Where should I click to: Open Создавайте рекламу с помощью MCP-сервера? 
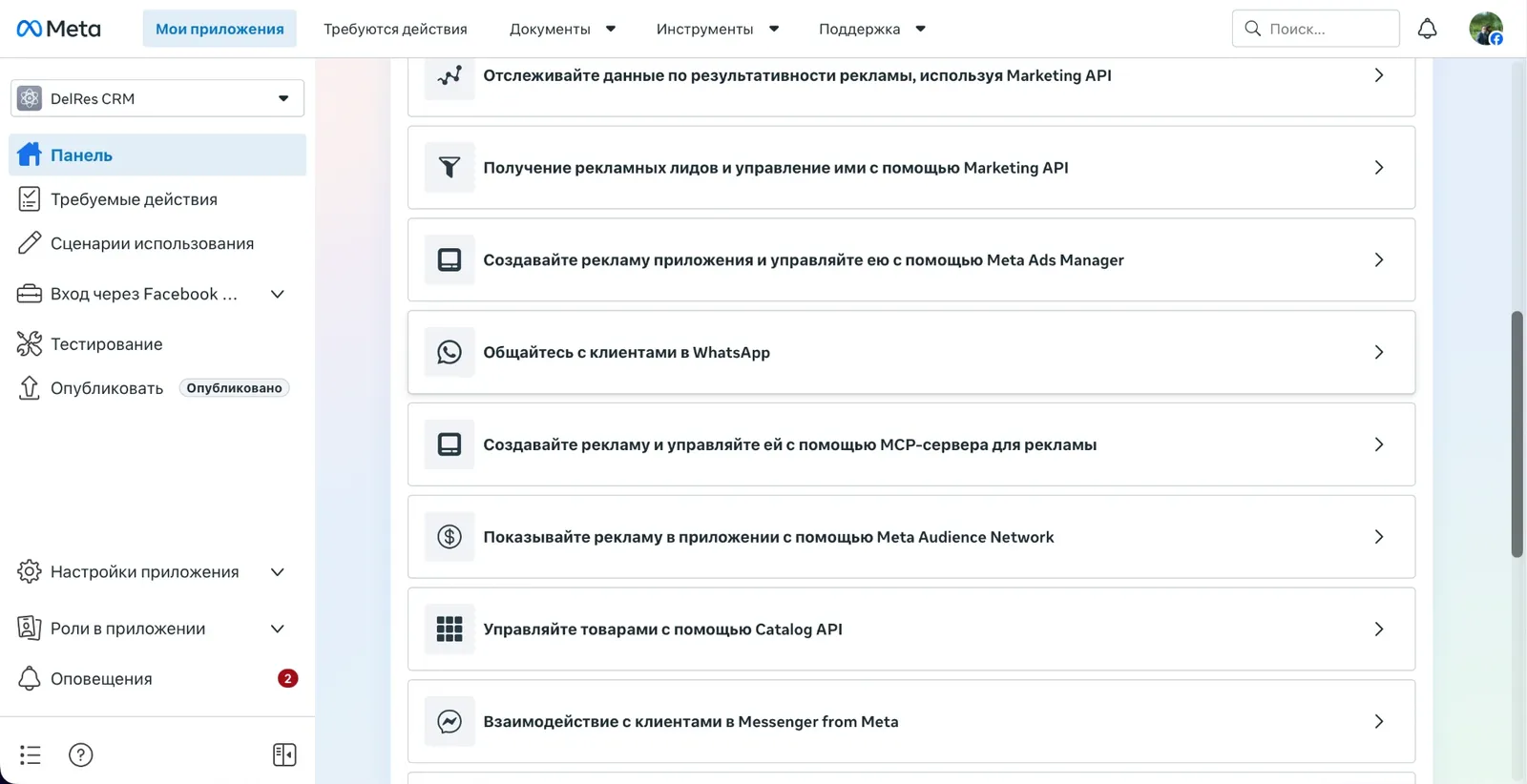(x=911, y=444)
